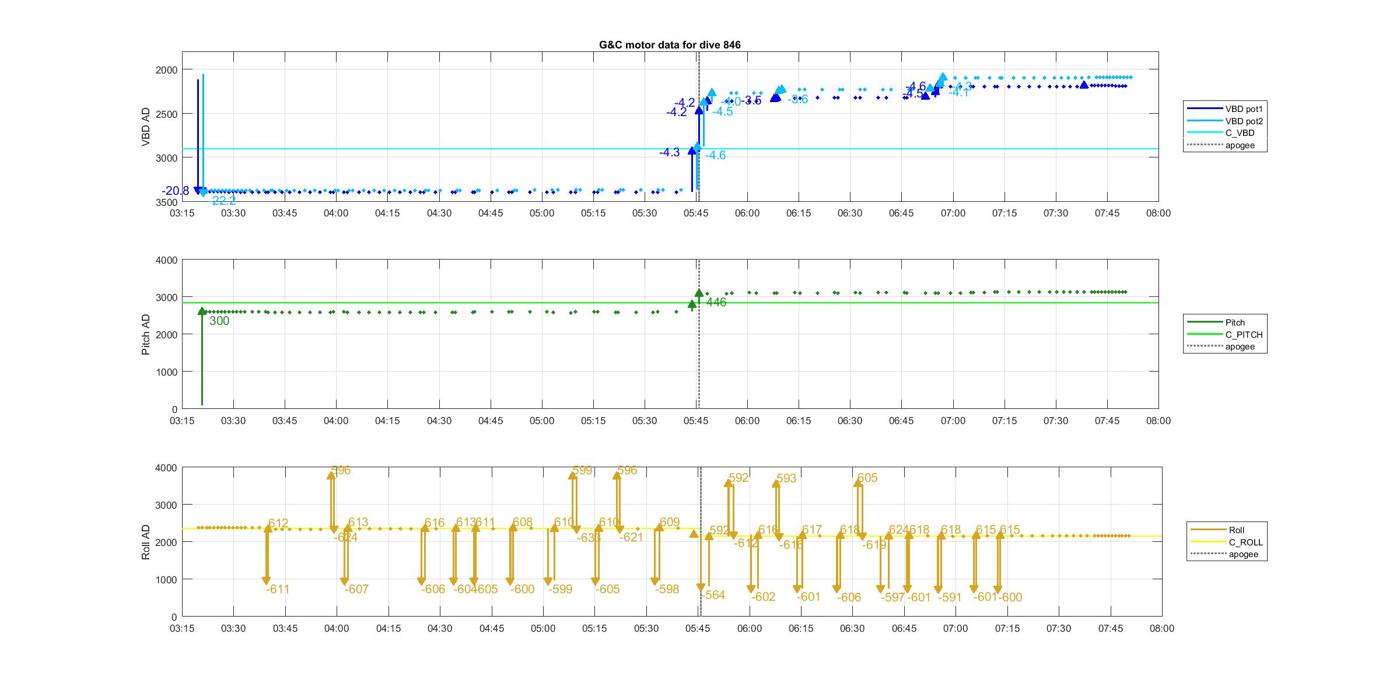Click the '-611' roll move label
Screen dimensions: 1400x693
[278, 589]
